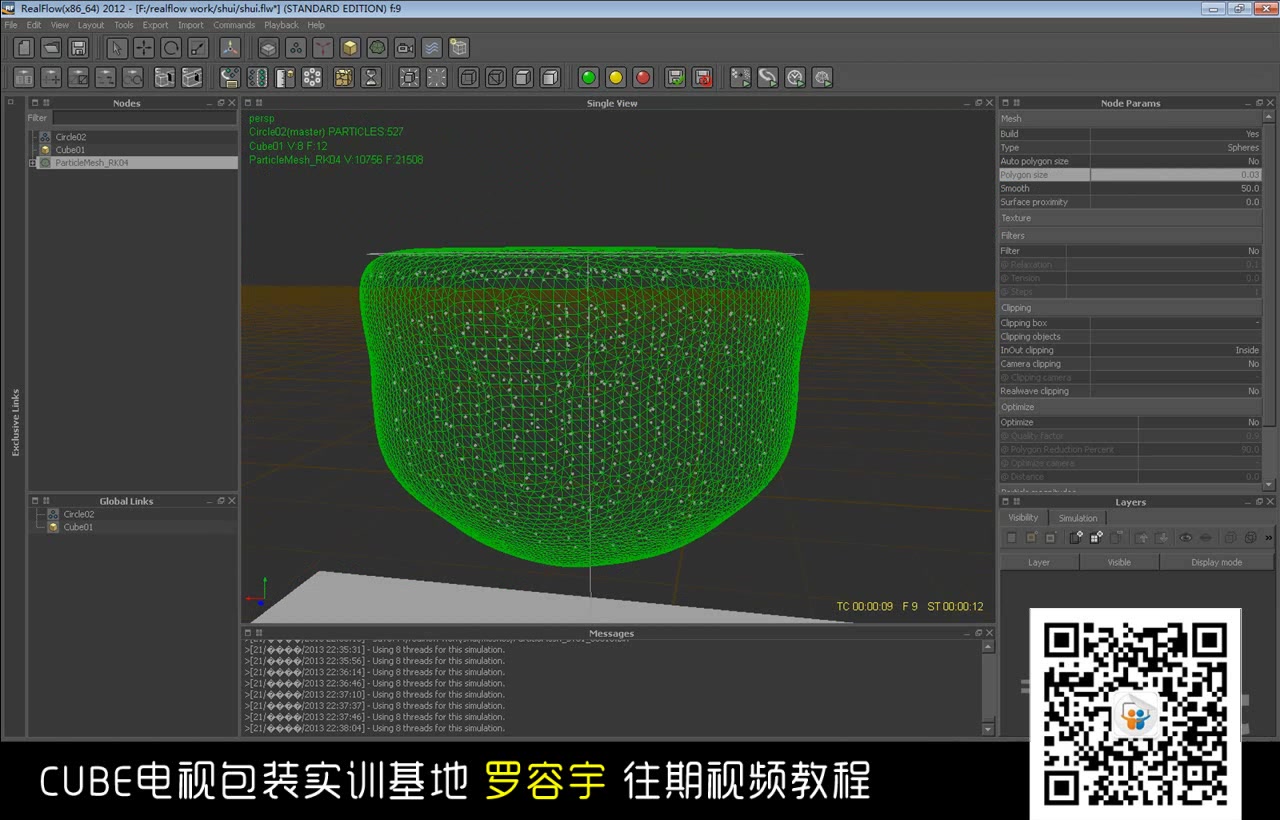The height and width of the screenshot is (820, 1280).
Task: Open the Commands menu
Action: coord(234,25)
